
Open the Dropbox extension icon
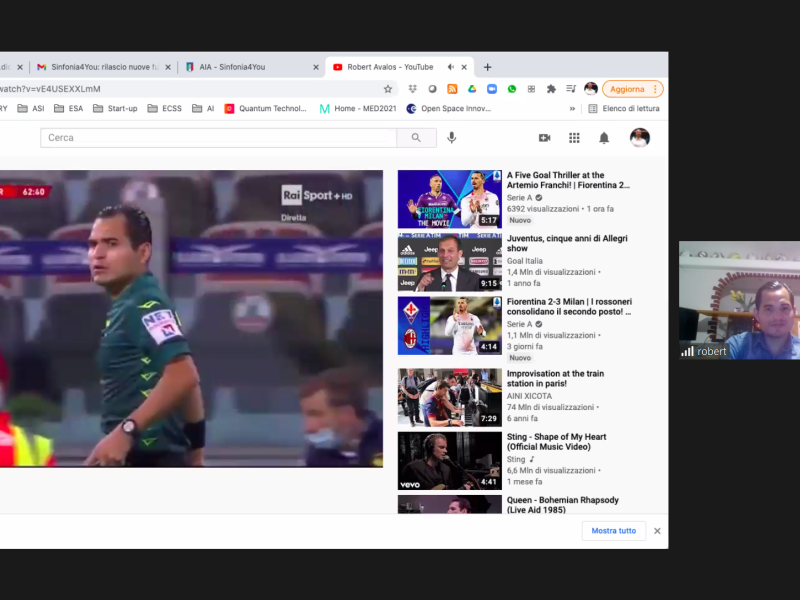coord(413,89)
